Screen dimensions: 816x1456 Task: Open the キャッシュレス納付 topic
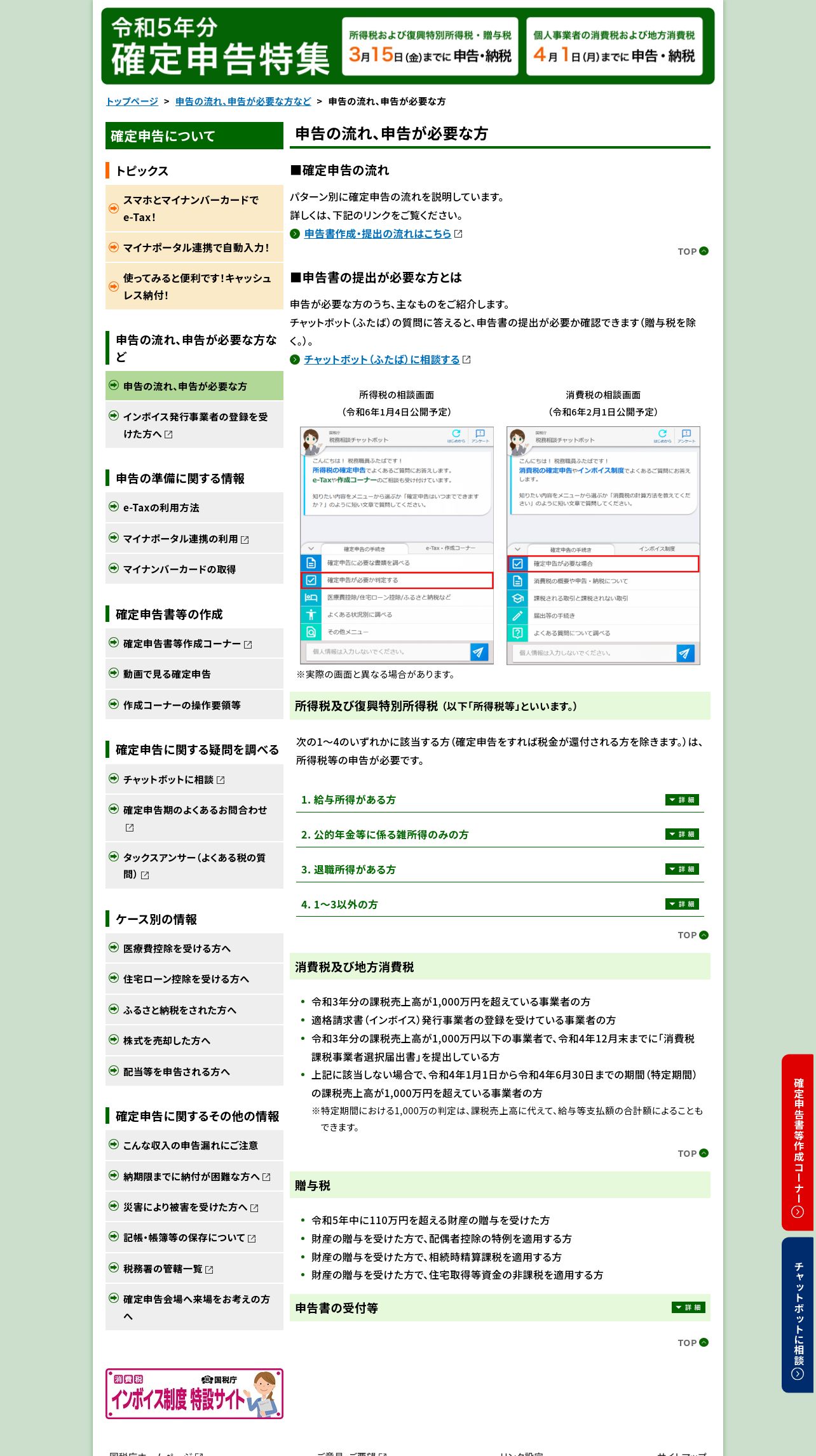[x=194, y=286]
